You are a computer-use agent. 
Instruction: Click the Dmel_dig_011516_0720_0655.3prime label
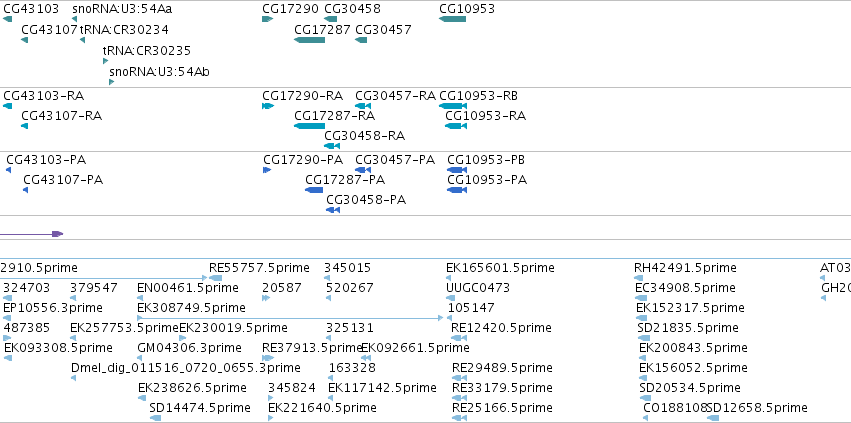tap(186, 368)
